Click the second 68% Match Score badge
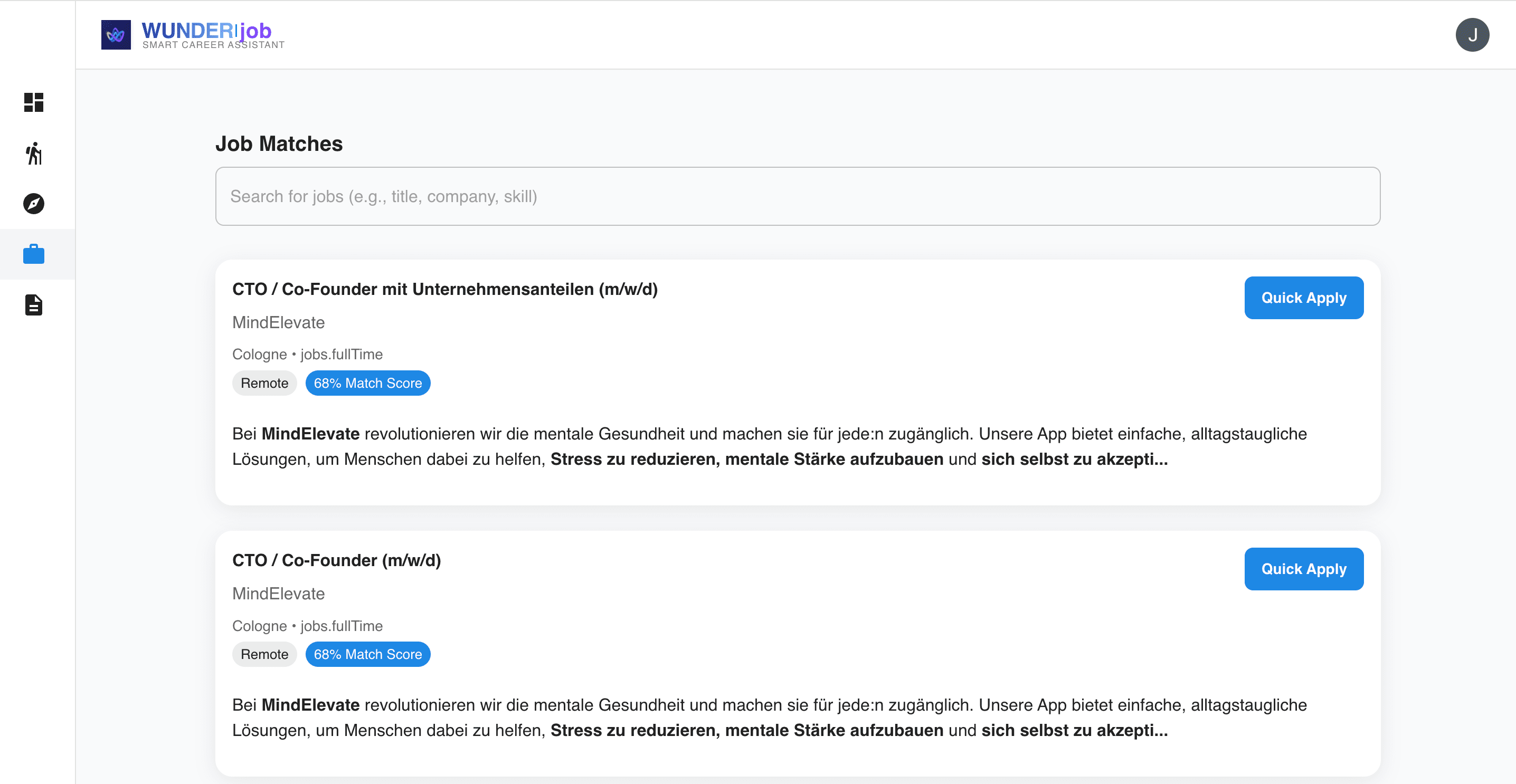This screenshot has width=1516, height=784. (368, 654)
